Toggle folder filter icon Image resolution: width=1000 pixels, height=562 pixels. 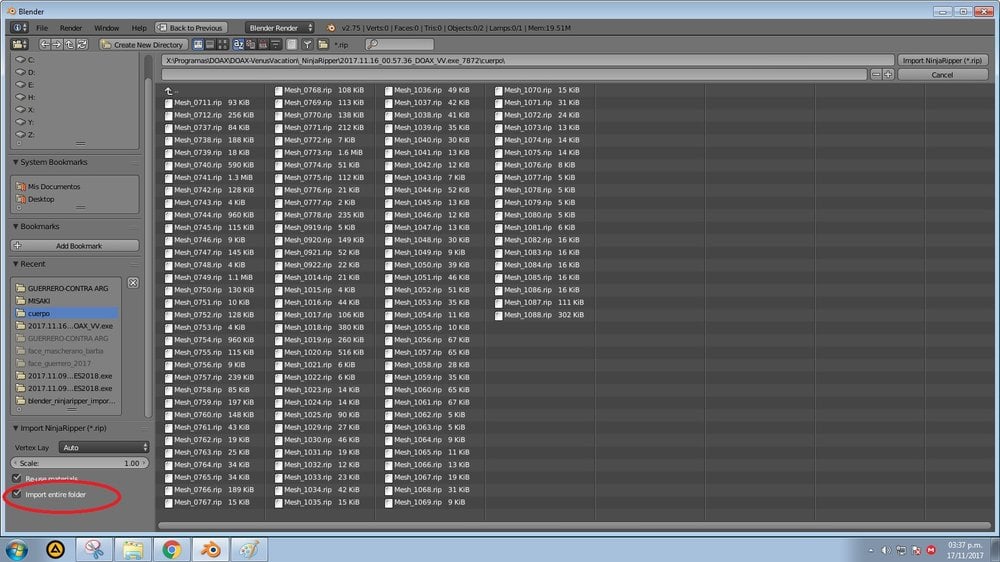pos(323,45)
